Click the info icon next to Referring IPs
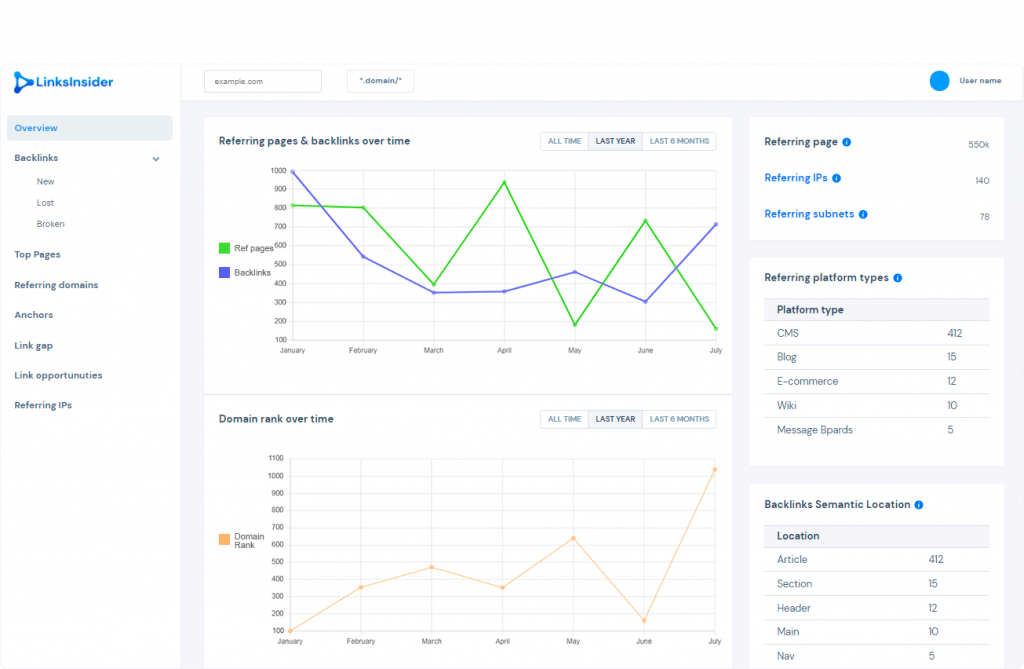The width and height of the screenshot is (1024, 669). point(837,178)
